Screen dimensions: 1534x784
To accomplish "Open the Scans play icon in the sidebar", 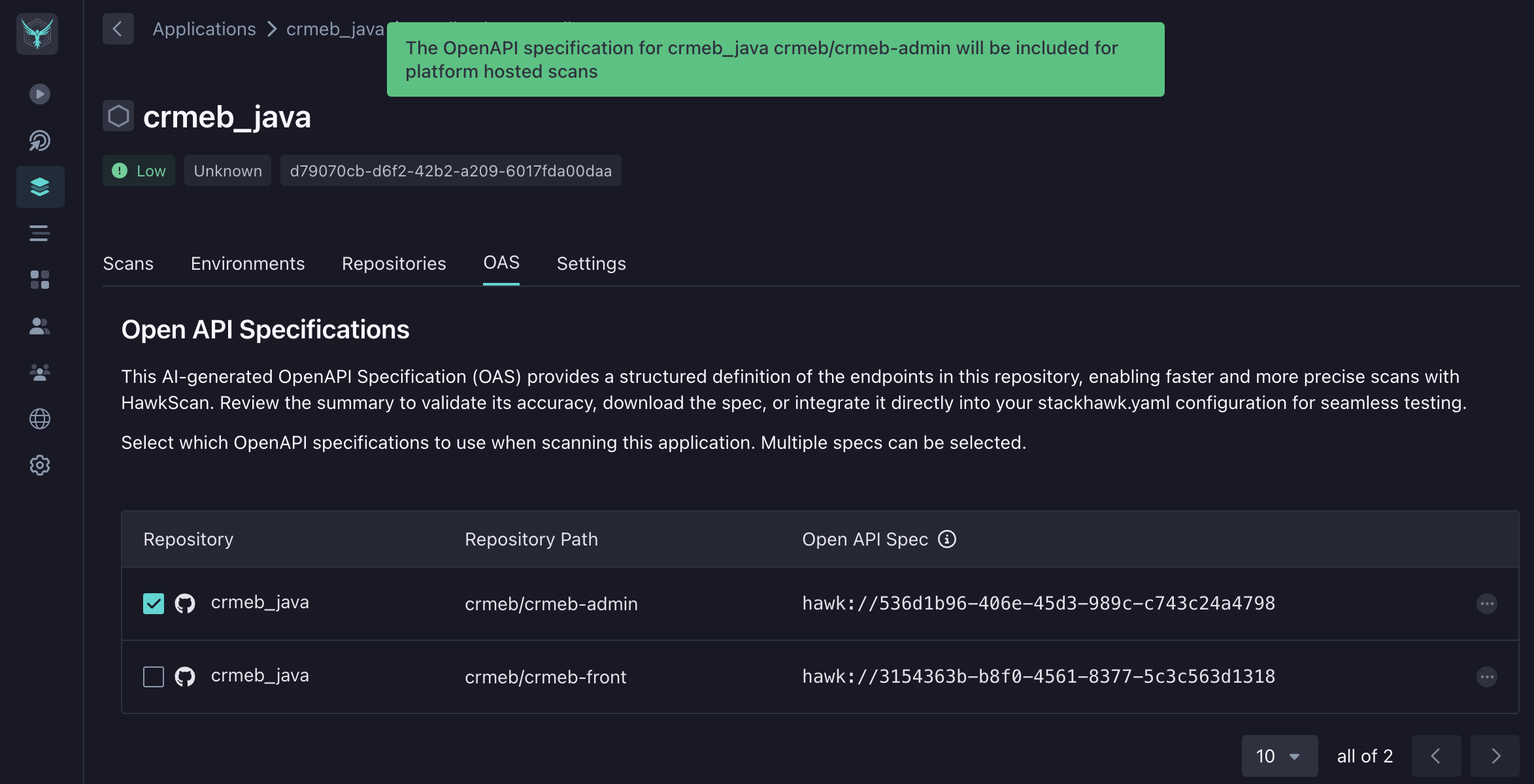I will [39, 93].
